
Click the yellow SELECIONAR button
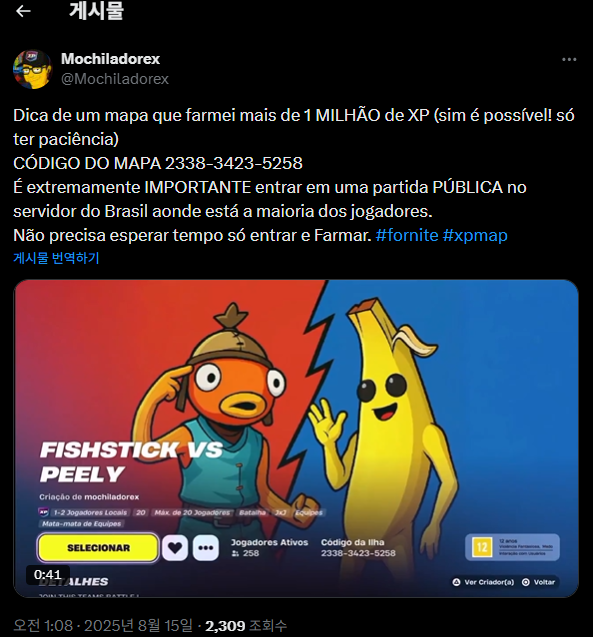pyautogui.click(x=98, y=548)
